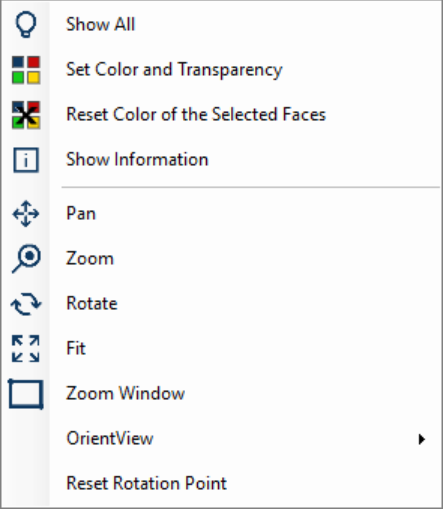Click the four-color squares icon
Image resolution: width=443 pixels, height=509 pixels.
coord(26,70)
